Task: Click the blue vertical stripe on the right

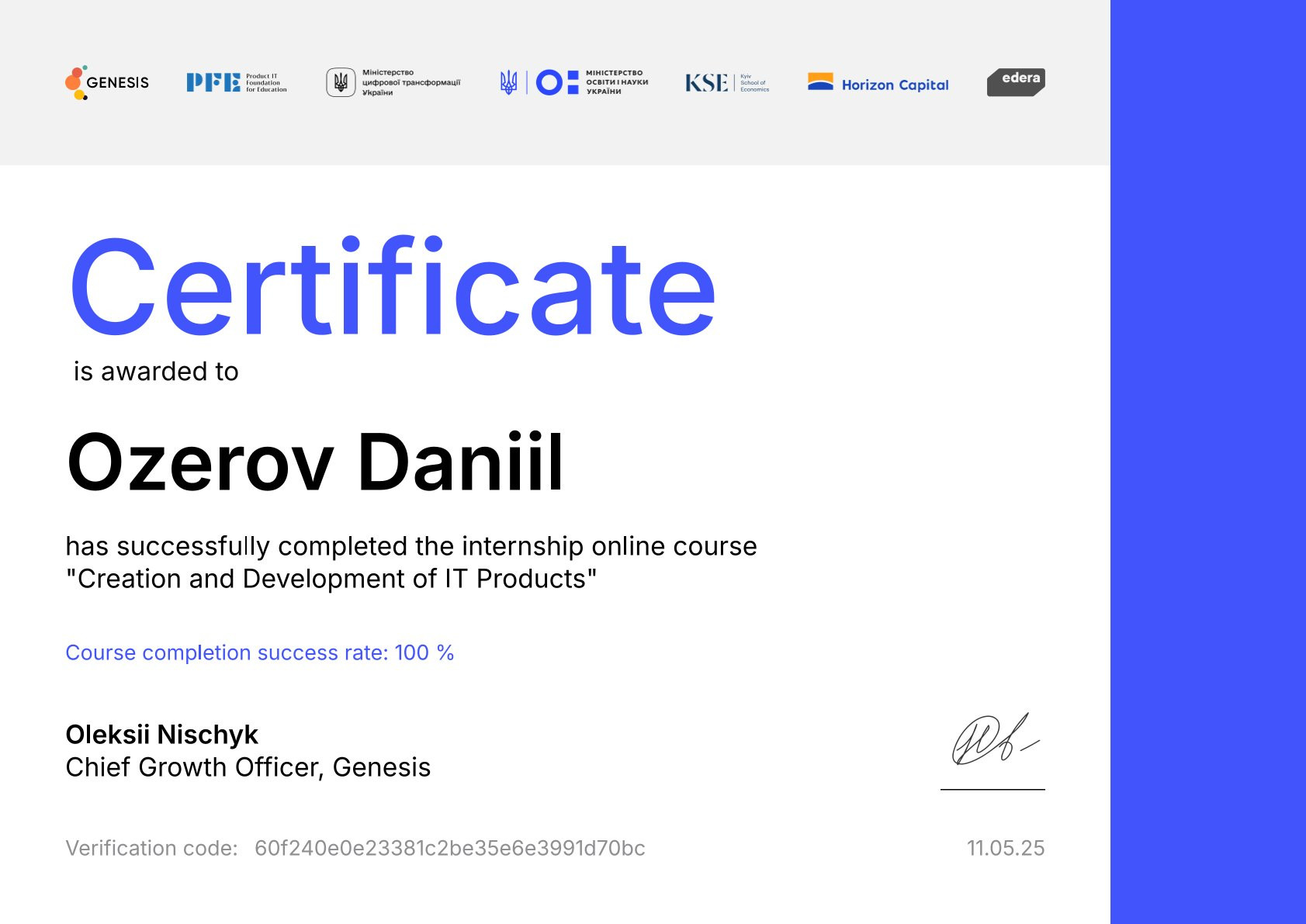Action: pos(1207,462)
